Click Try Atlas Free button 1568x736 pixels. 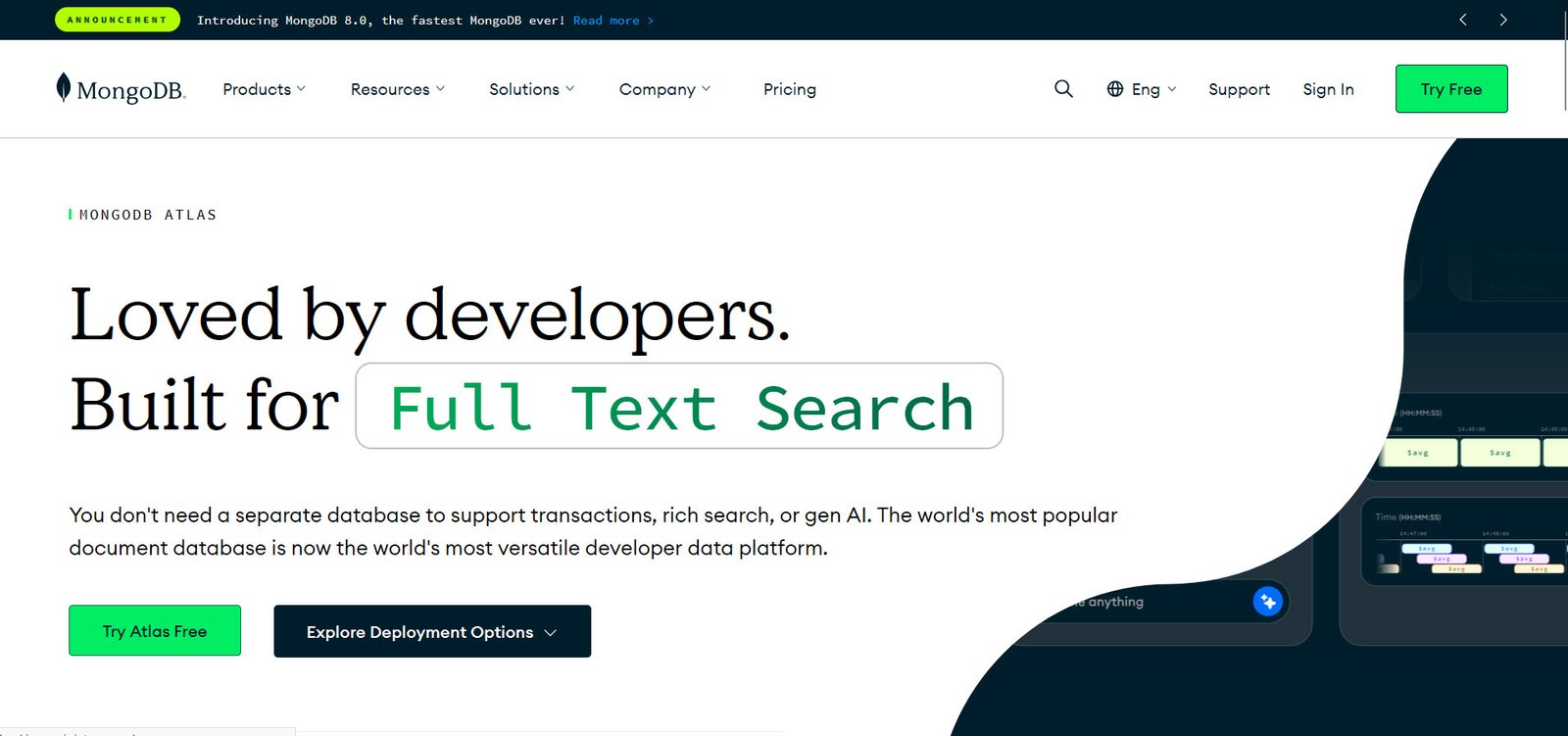[155, 631]
